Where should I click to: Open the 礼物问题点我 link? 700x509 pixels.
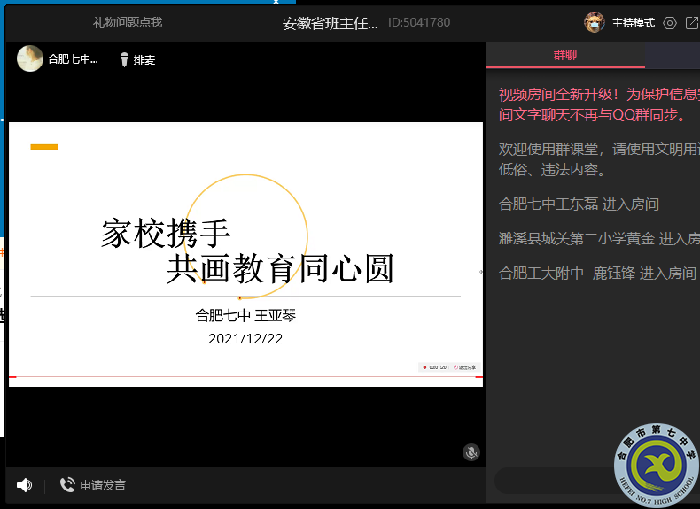(127, 22)
